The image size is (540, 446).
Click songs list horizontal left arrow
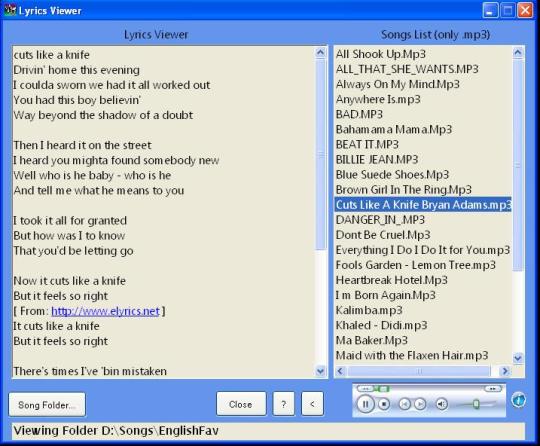click(x=341, y=371)
